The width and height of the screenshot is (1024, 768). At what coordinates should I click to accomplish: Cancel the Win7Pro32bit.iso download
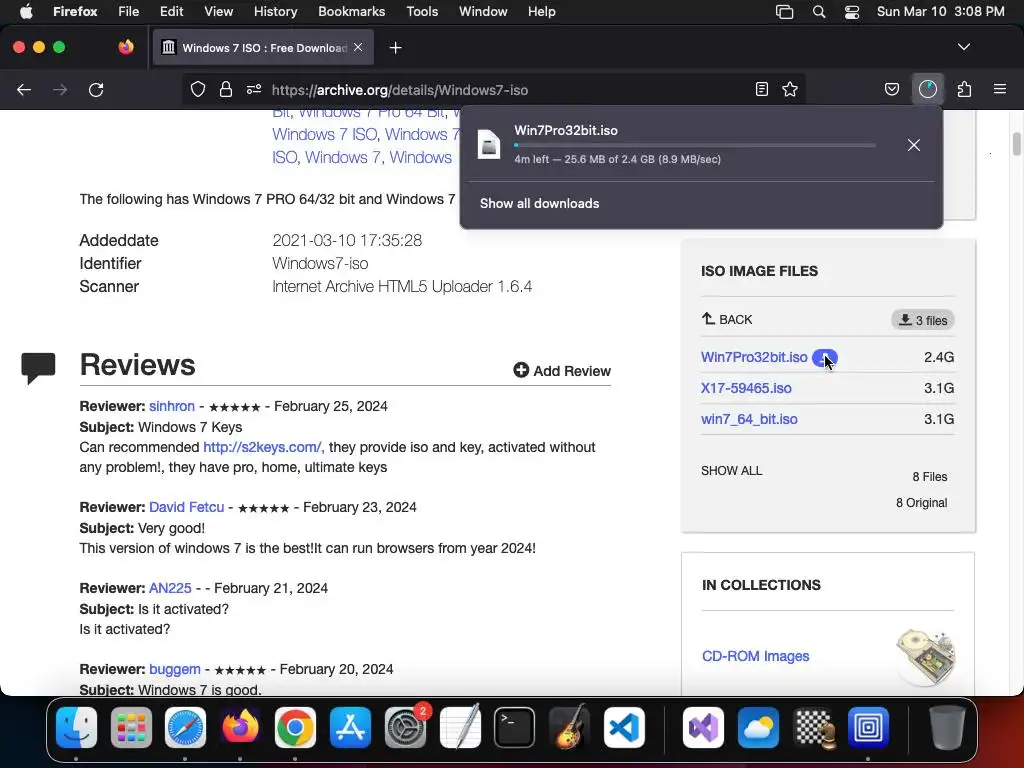[x=914, y=145]
